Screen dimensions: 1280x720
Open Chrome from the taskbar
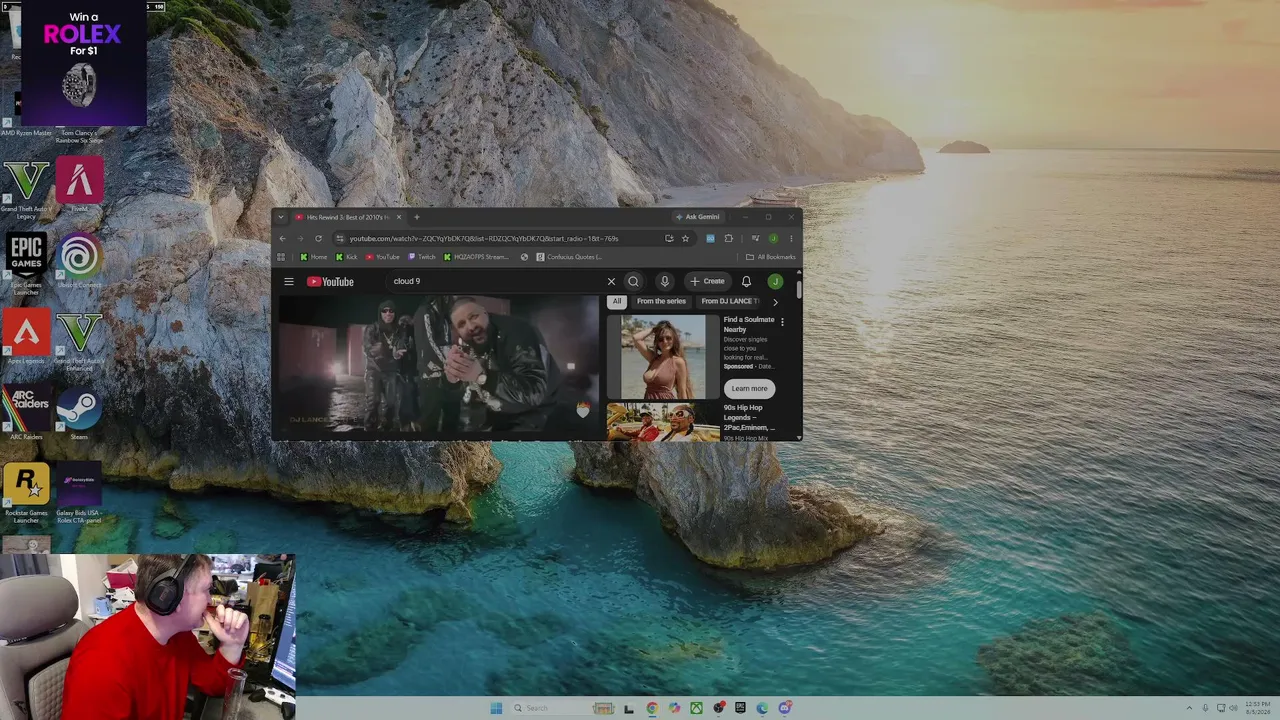652,708
